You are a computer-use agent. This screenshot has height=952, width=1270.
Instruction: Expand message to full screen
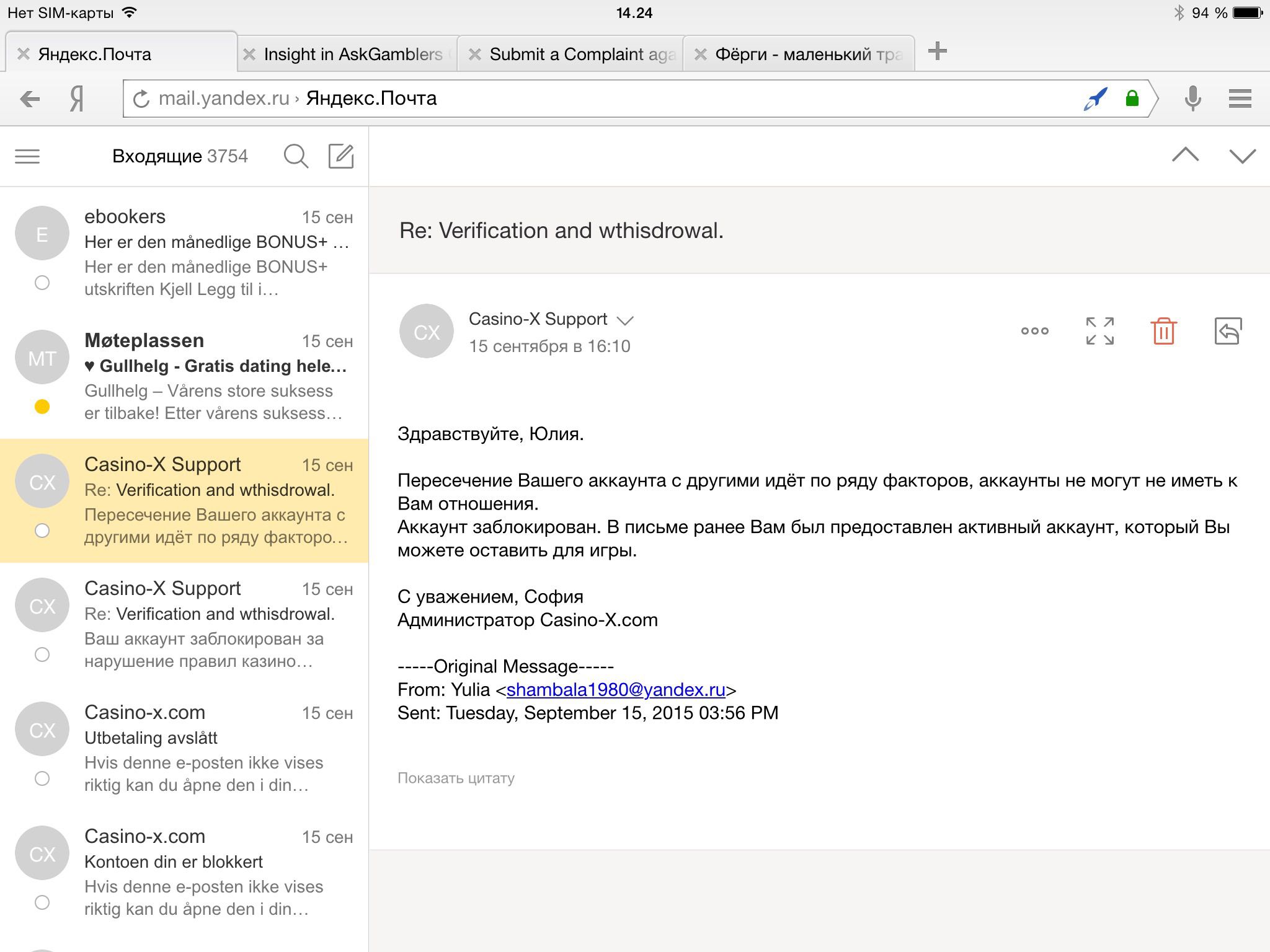(x=1100, y=331)
